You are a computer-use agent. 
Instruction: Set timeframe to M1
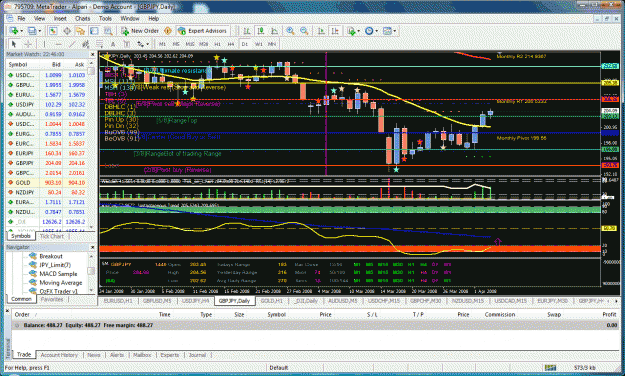[x=162, y=44]
